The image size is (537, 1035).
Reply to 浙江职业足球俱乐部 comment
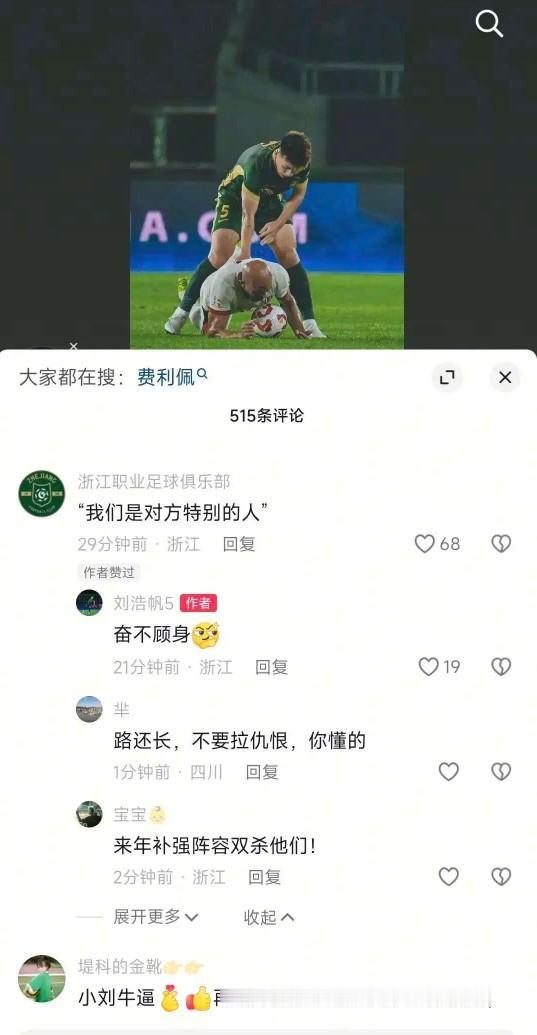239,544
